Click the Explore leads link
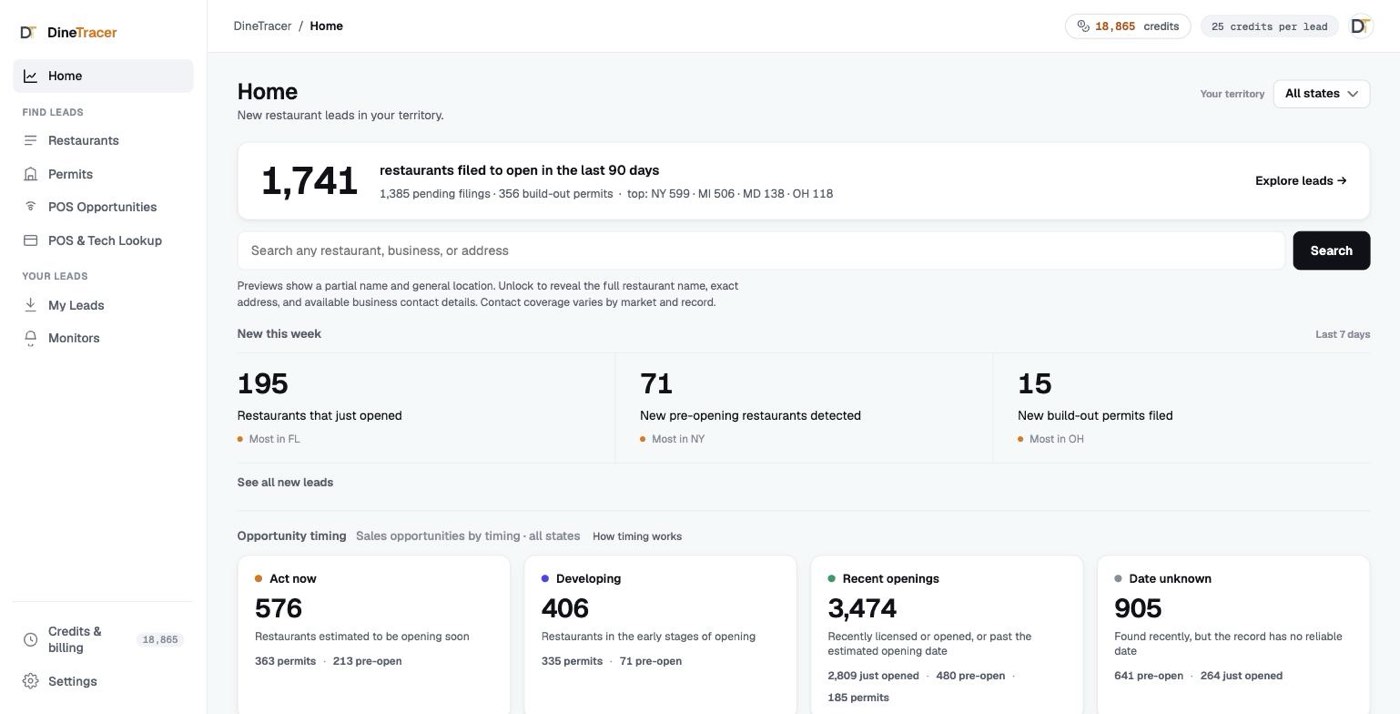The height and width of the screenshot is (714, 1400). 1300,181
